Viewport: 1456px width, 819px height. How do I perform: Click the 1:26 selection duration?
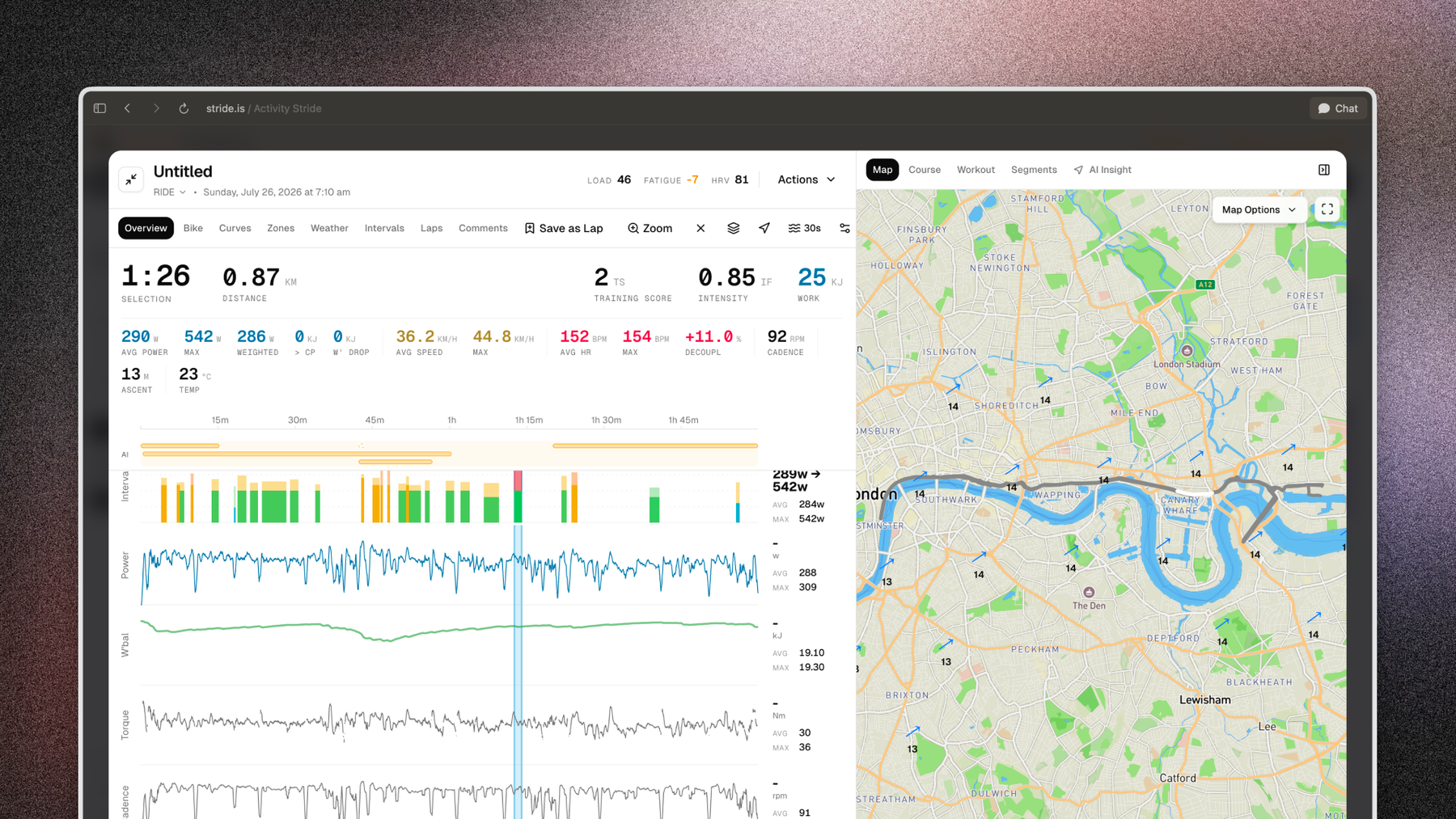click(155, 277)
